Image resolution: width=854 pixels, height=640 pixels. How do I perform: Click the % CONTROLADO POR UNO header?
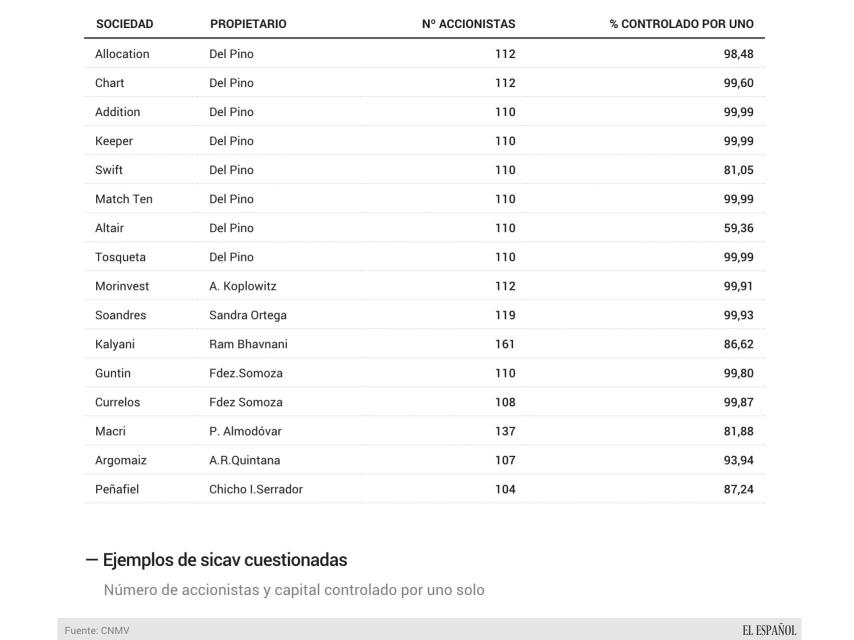(681, 24)
